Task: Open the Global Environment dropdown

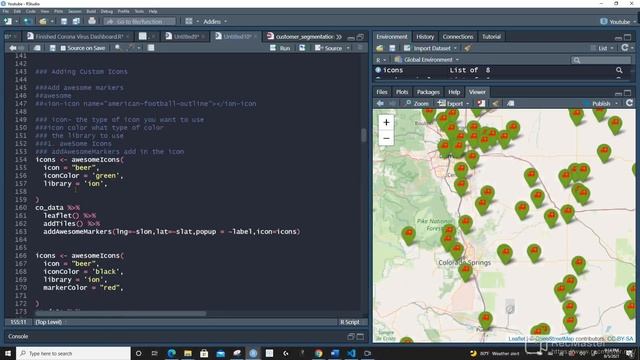Action: pos(427,60)
